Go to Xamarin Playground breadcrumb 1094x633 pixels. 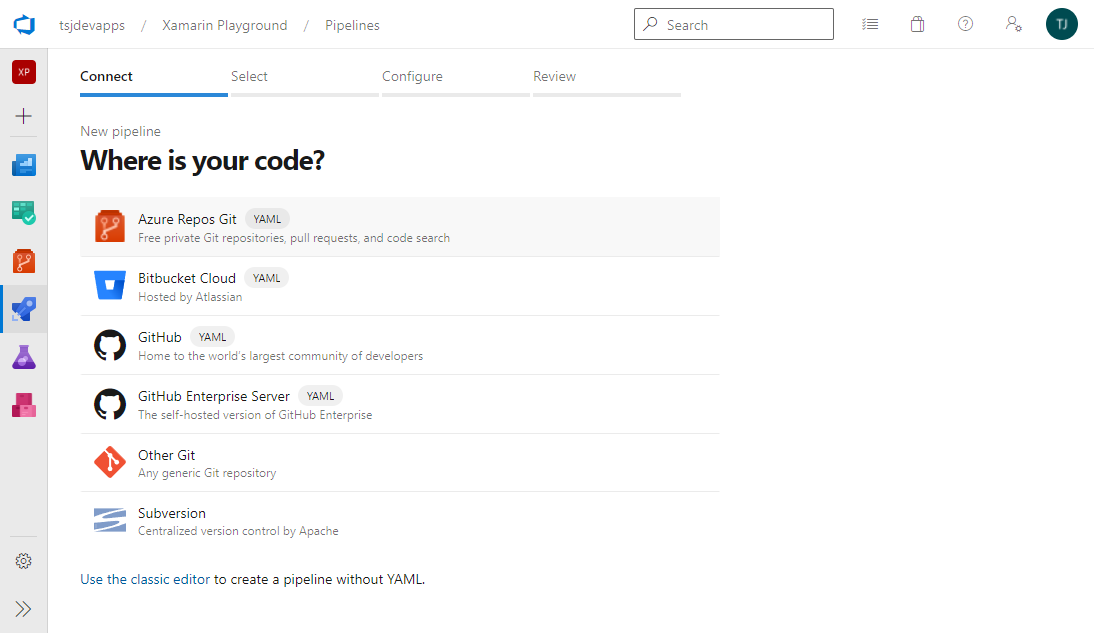click(x=225, y=25)
